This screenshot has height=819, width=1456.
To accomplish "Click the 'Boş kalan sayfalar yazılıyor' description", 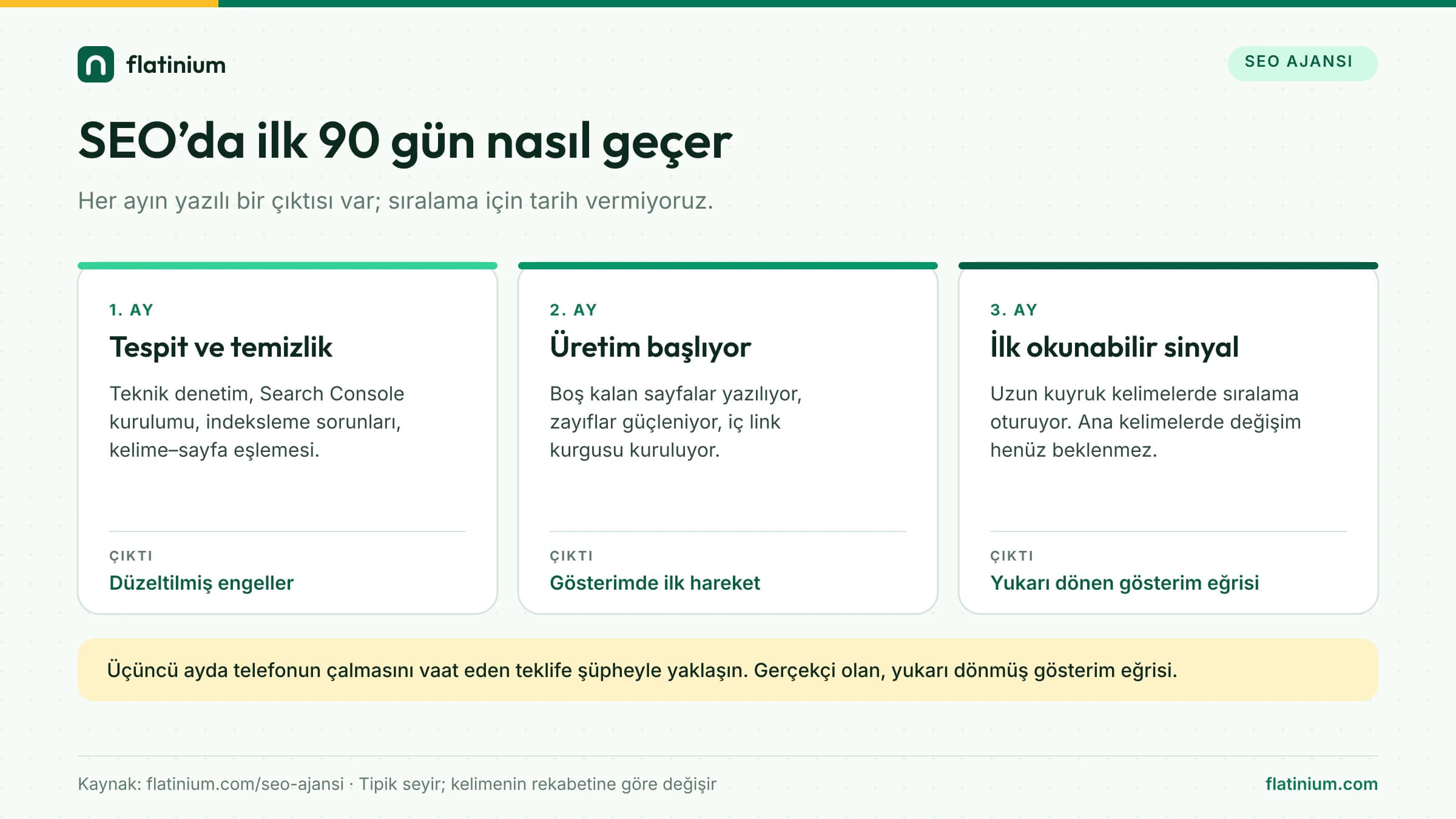I will point(676,422).
